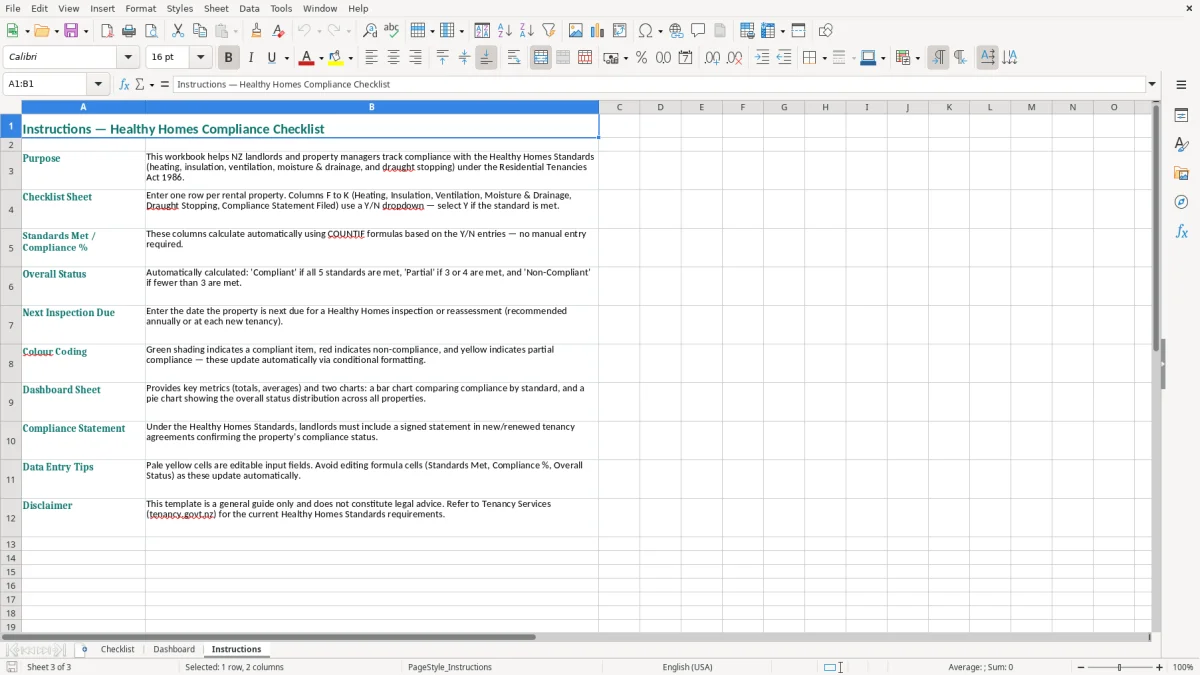Run the spelling checker
This screenshot has height=675, width=1200.
tap(392, 31)
